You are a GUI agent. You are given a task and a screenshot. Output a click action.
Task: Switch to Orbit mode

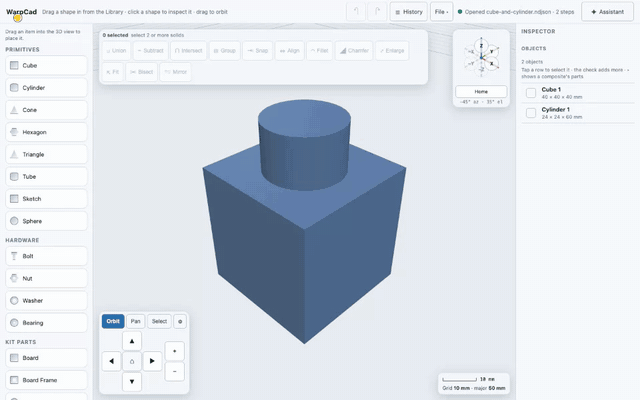[113, 321]
